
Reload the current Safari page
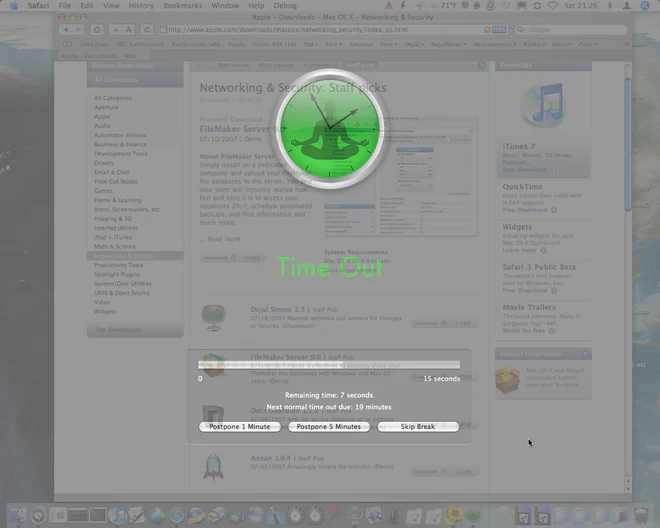pos(146,29)
